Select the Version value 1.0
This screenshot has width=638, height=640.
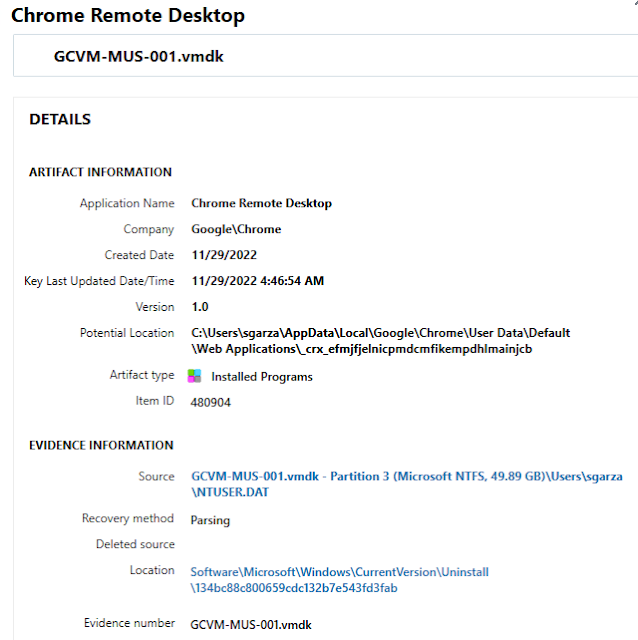pos(200,307)
